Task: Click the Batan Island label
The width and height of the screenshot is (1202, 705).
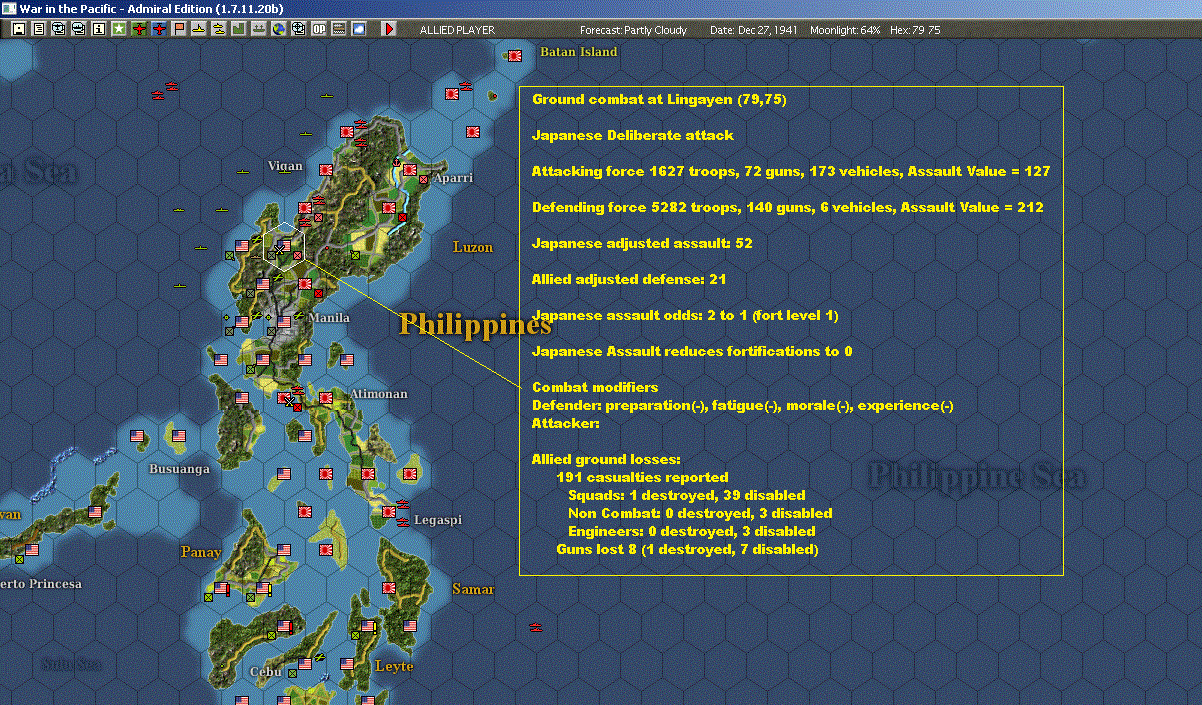Action: tap(579, 51)
